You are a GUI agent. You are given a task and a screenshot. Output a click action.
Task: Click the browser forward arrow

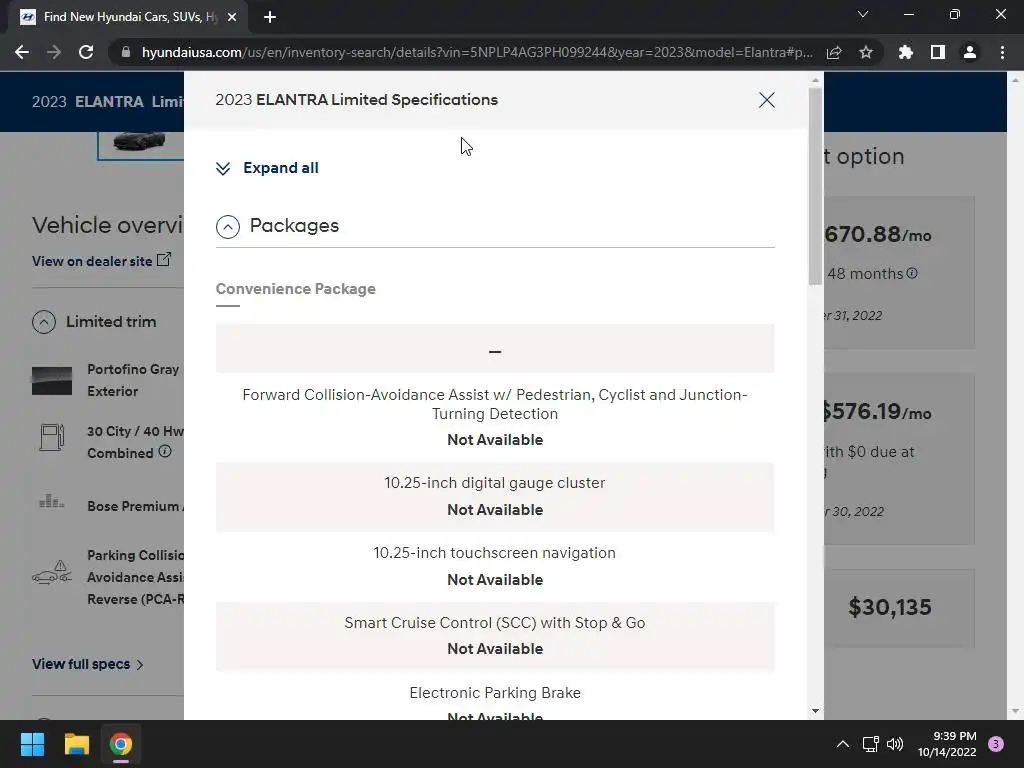[54, 52]
